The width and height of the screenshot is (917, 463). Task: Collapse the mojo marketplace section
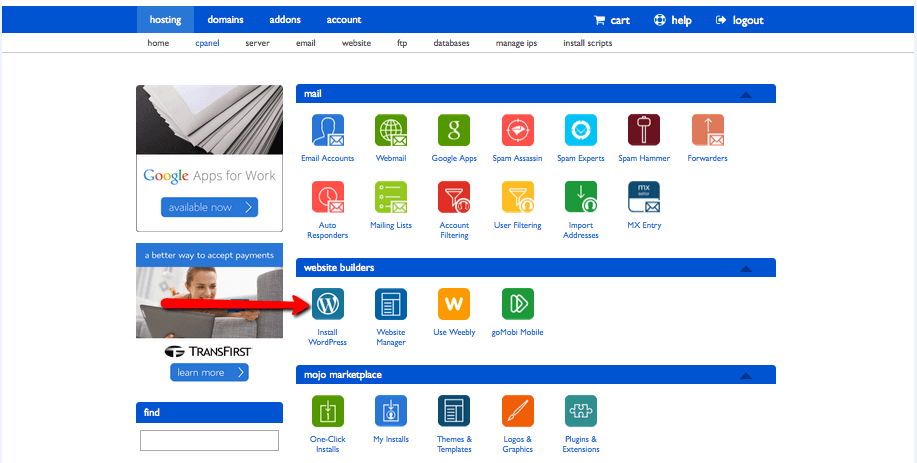pyautogui.click(x=745, y=376)
